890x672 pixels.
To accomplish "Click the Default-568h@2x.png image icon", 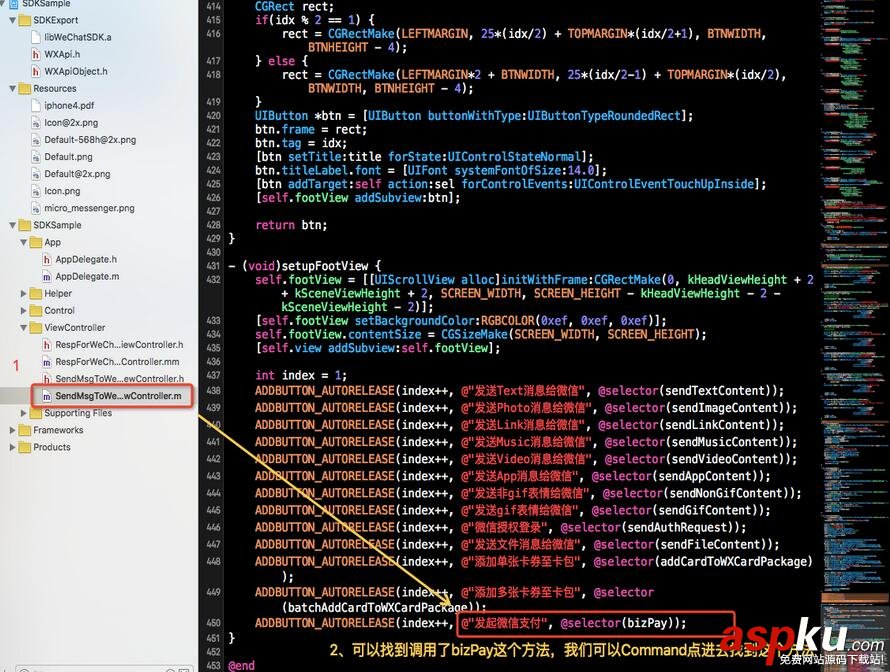I will pyautogui.click(x=36, y=140).
